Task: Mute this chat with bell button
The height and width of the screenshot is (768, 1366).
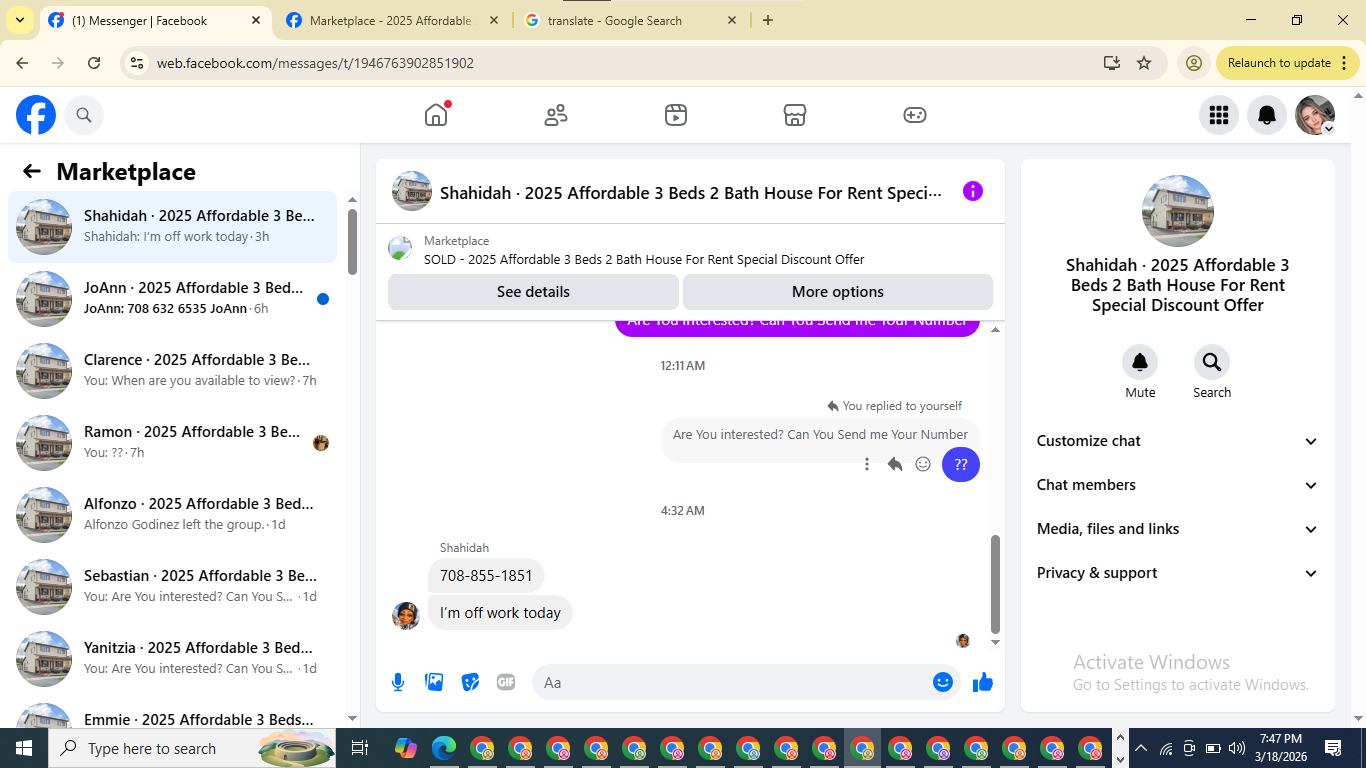Action: [x=1140, y=362]
